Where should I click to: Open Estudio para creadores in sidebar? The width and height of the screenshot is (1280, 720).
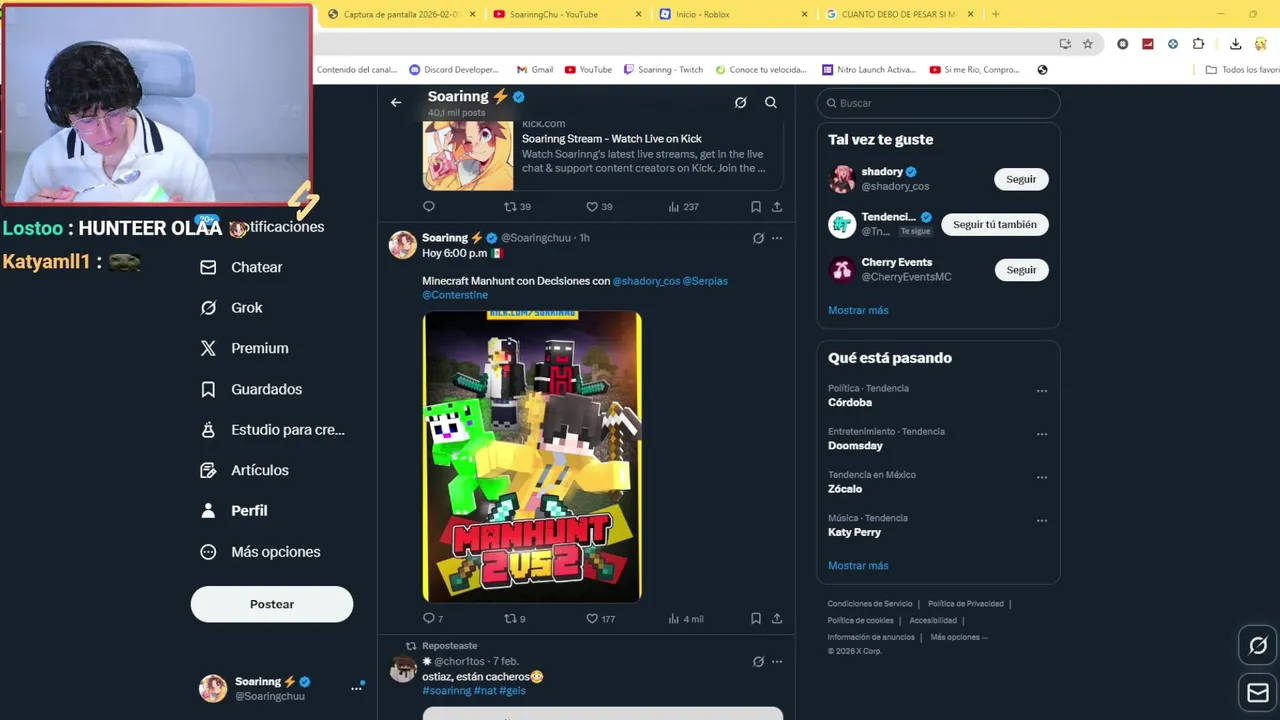pos(272,430)
